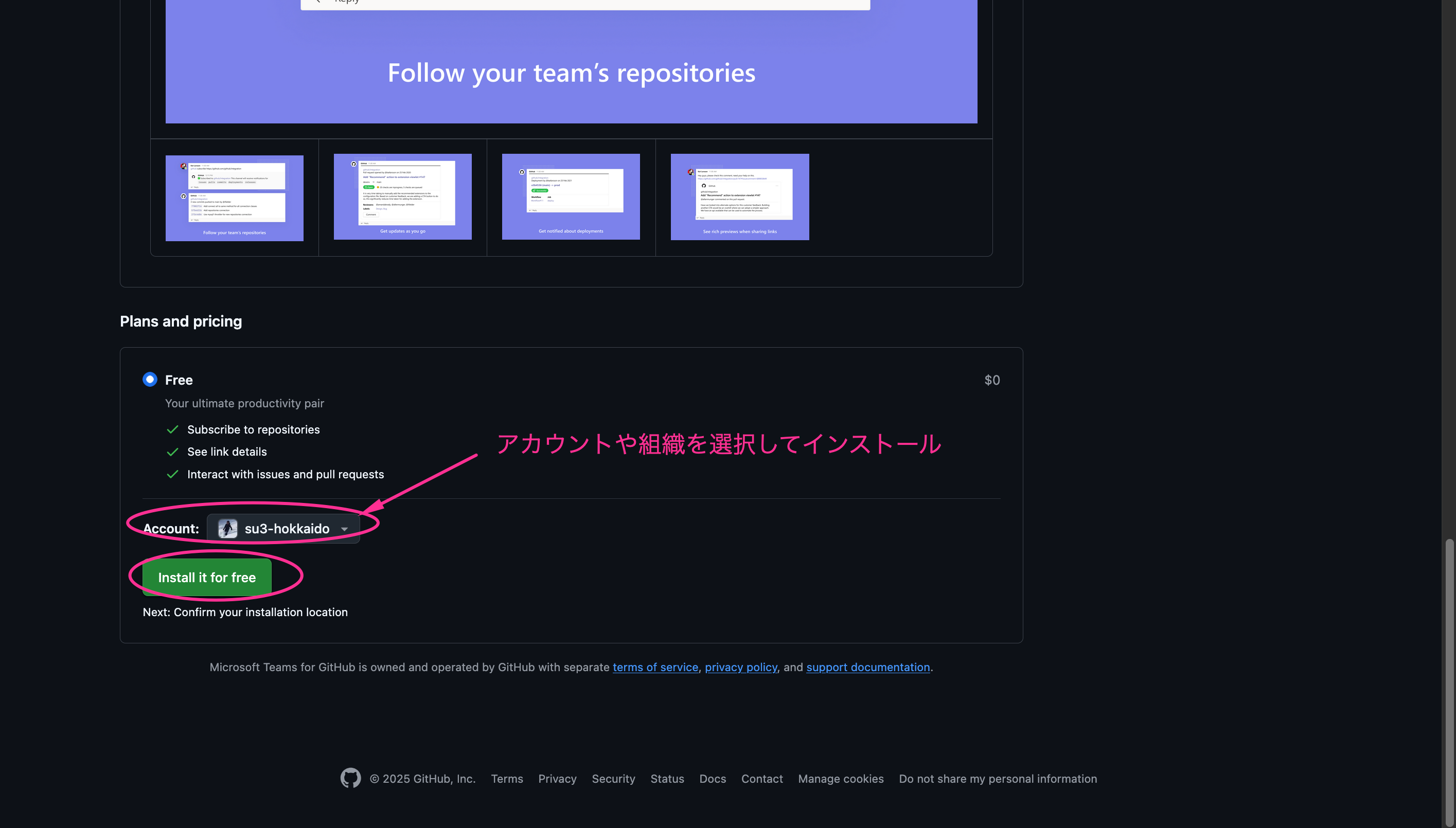1456x828 pixels.
Task: Click Do not share my personal information
Action: [998, 779]
